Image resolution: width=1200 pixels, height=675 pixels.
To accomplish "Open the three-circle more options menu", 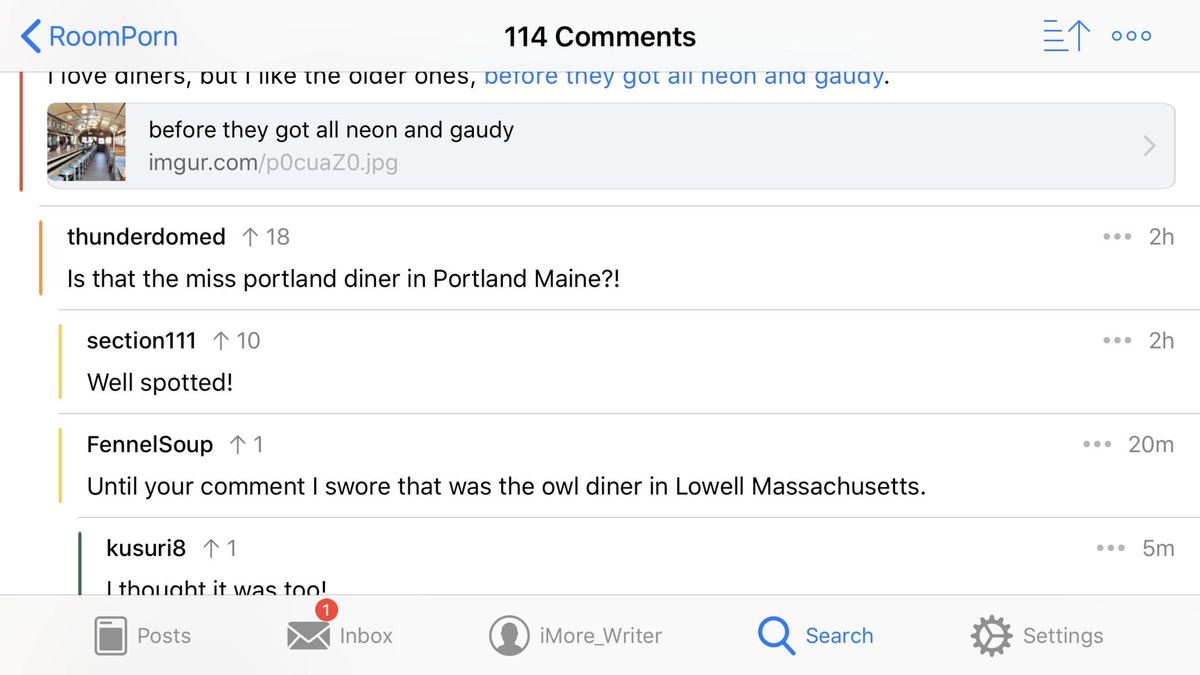I will (1131, 36).
